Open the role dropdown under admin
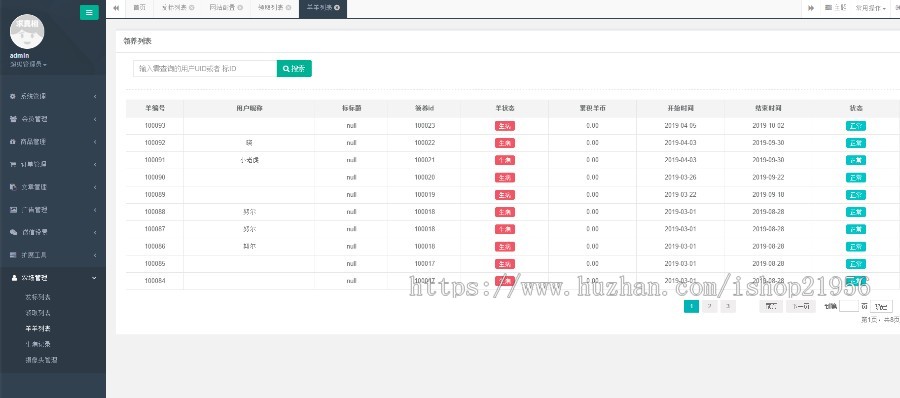Viewport: 900px width, 398px height. [28, 64]
